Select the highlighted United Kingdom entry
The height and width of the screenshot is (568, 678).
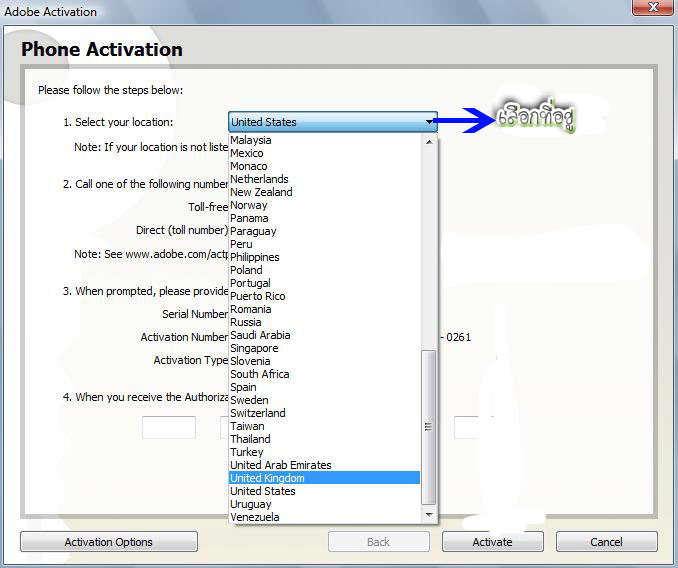click(325, 478)
